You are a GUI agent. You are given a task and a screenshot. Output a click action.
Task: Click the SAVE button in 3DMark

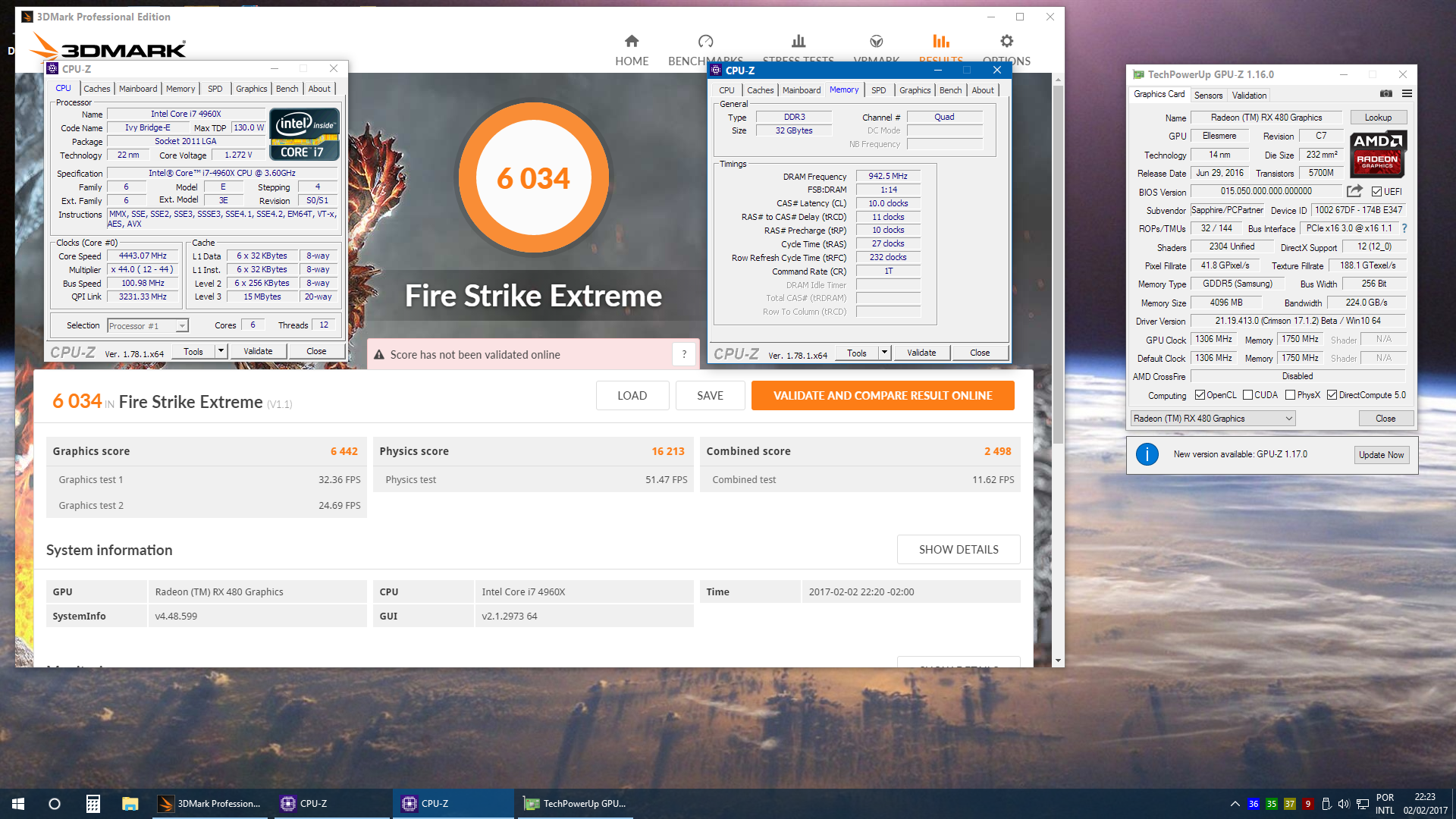tap(710, 395)
